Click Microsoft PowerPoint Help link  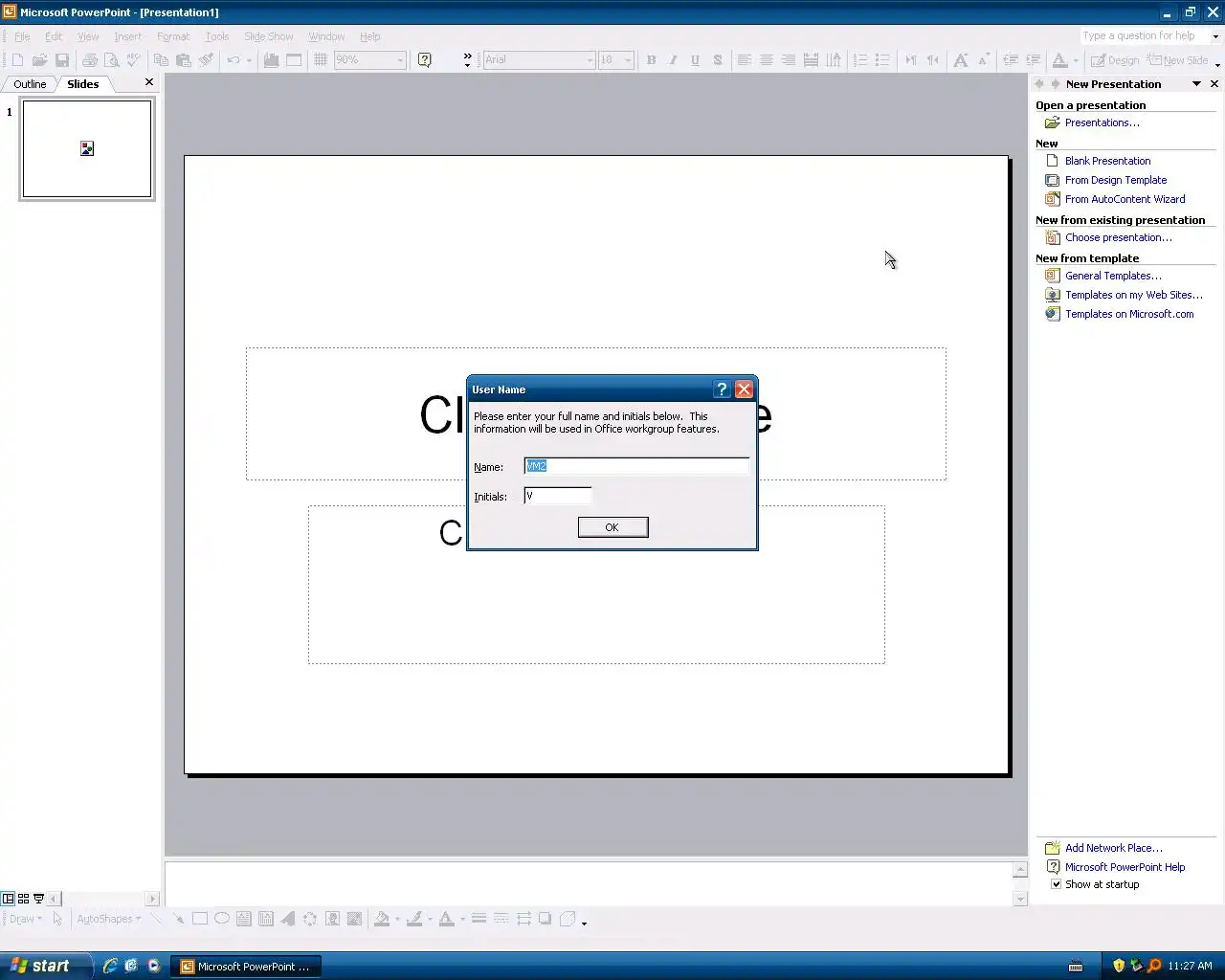coord(1125,867)
